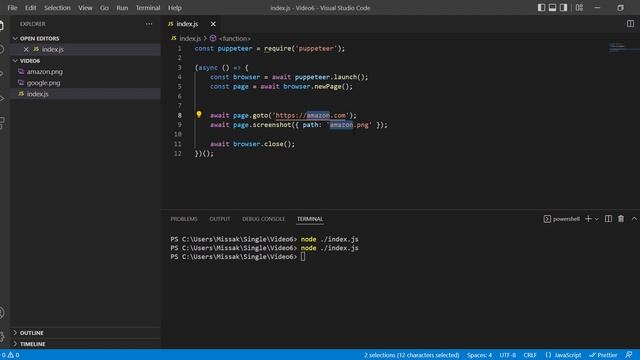Change encoding via UTF-8
This screenshot has height=360, width=640.
(507, 355)
